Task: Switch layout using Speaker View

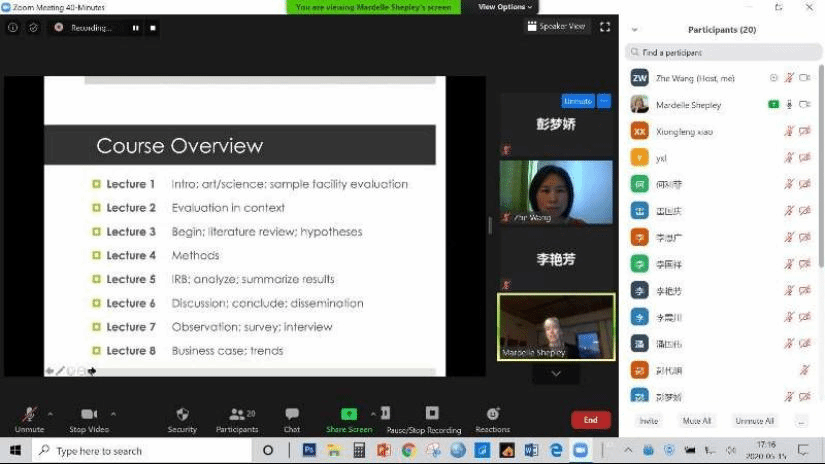Action: click(557, 27)
